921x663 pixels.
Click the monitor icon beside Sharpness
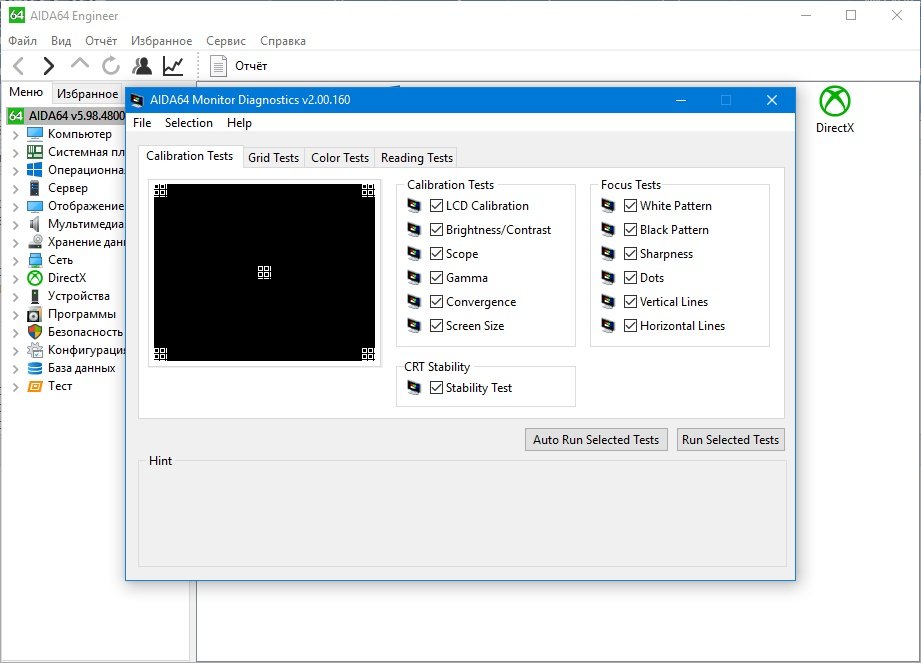coord(608,254)
